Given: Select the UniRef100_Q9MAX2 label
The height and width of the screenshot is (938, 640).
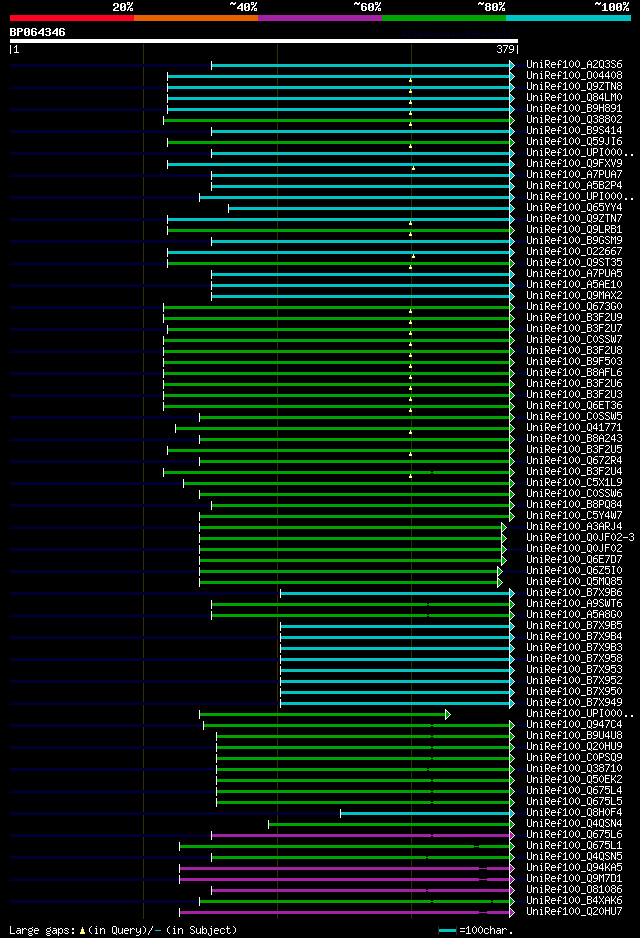Looking at the screenshot, I should coord(574,296).
